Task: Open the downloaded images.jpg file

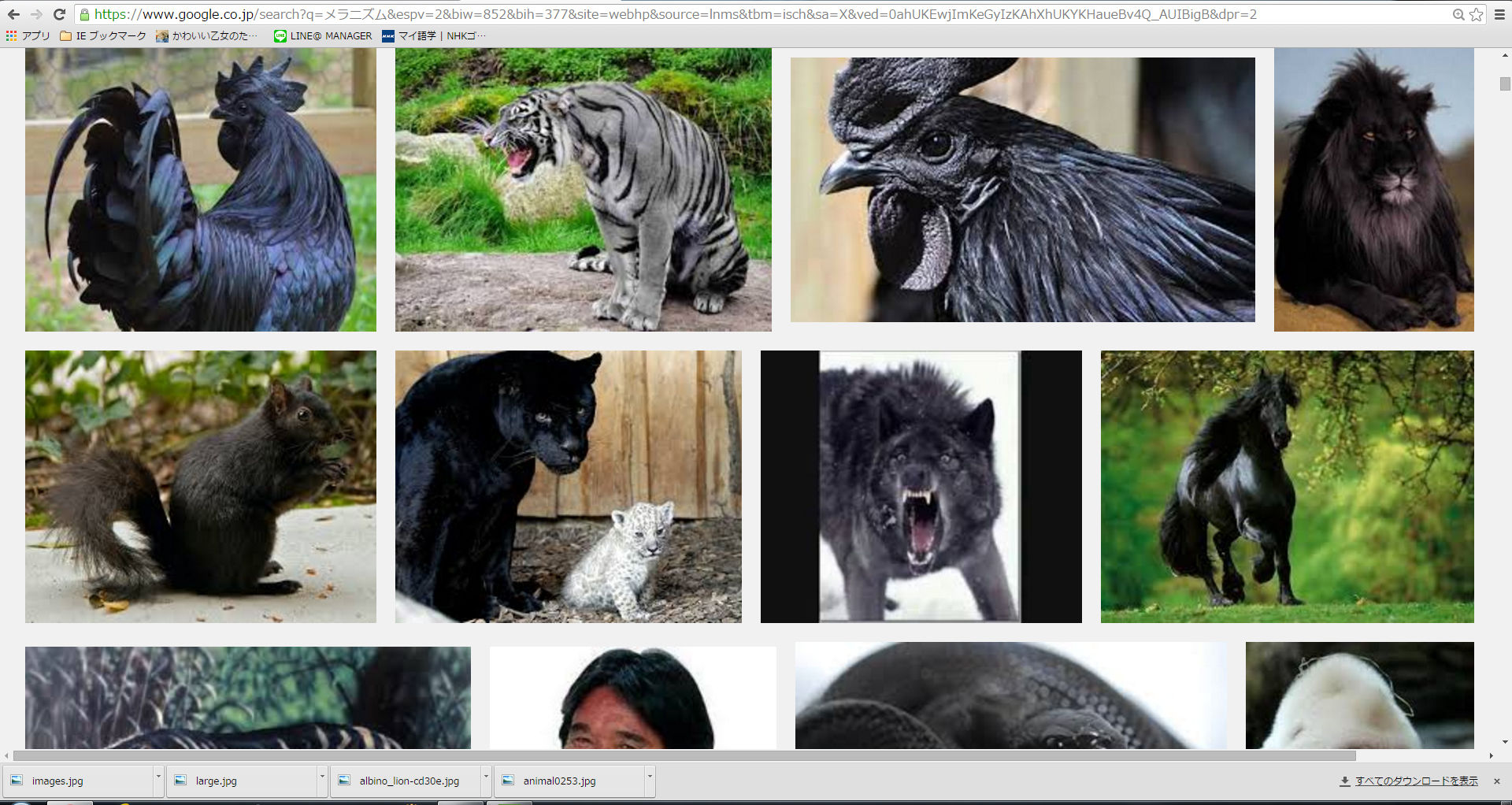Action: pyautogui.click(x=79, y=781)
